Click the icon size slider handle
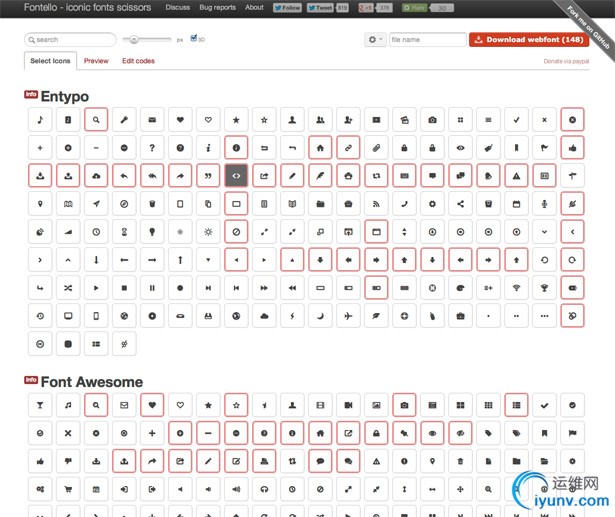 [134, 39]
